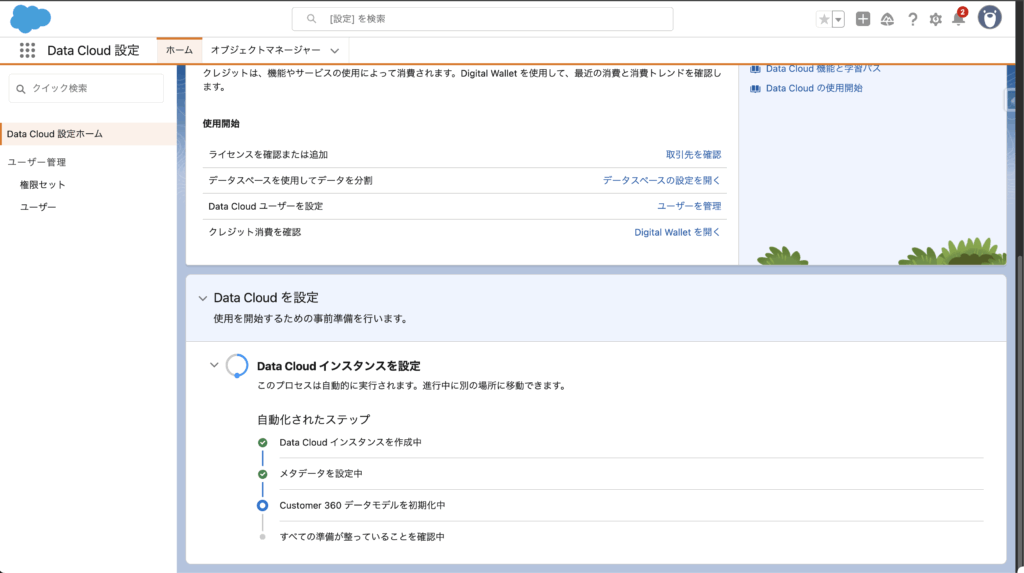Click the magnifier icon in quick find
The image size is (1024, 573).
coord(21,89)
